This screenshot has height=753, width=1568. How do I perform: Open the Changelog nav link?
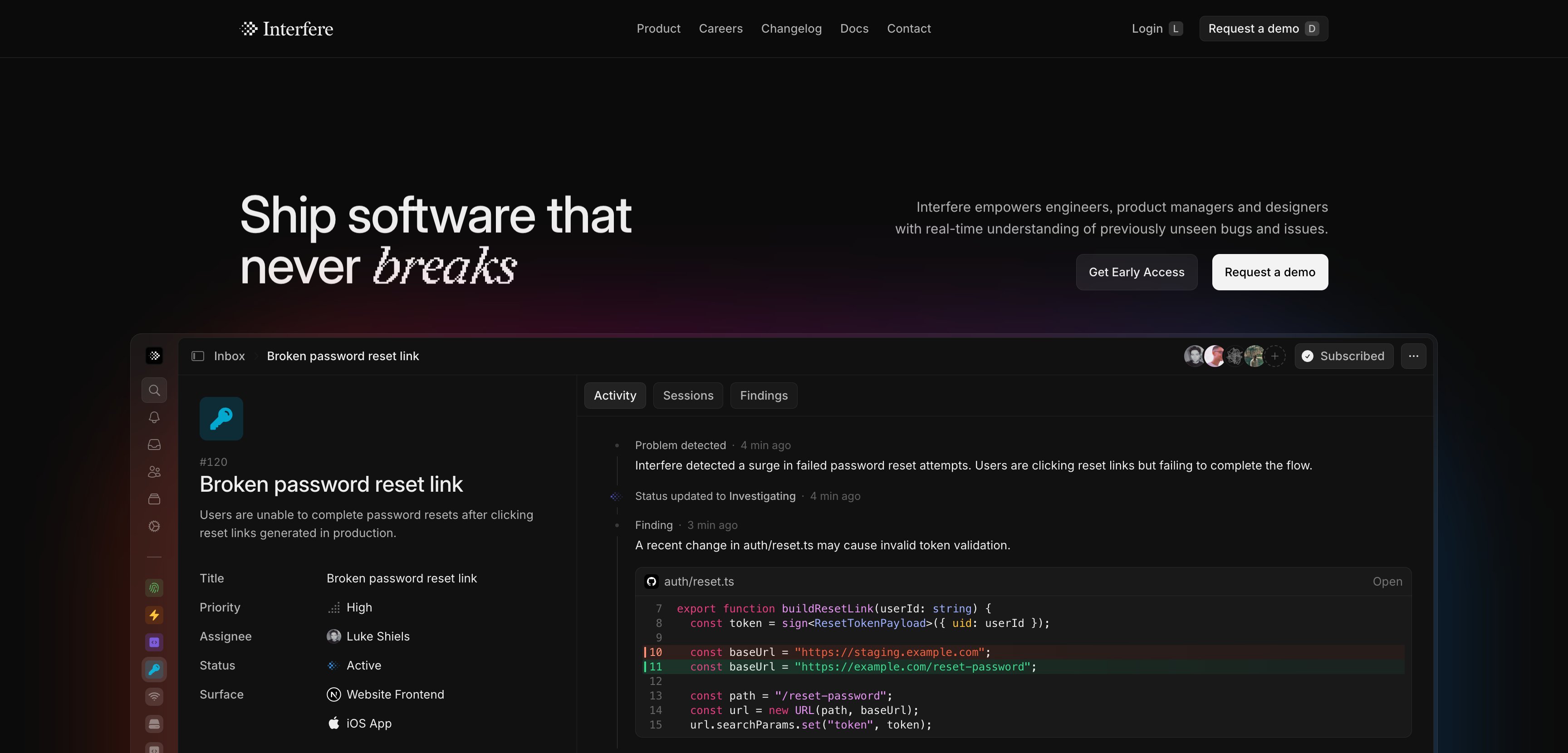[x=791, y=29]
